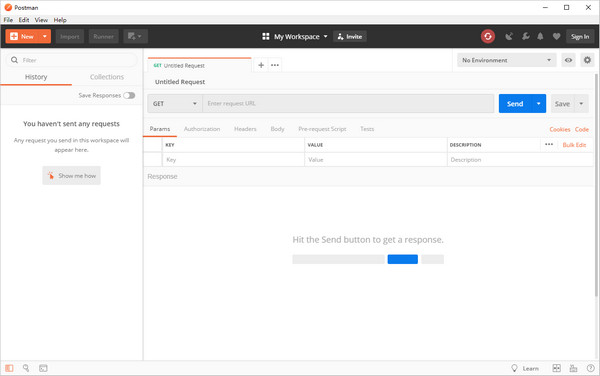Click the Show me how button
This screenshot has height=376, width=600.
tap(72, 176)
